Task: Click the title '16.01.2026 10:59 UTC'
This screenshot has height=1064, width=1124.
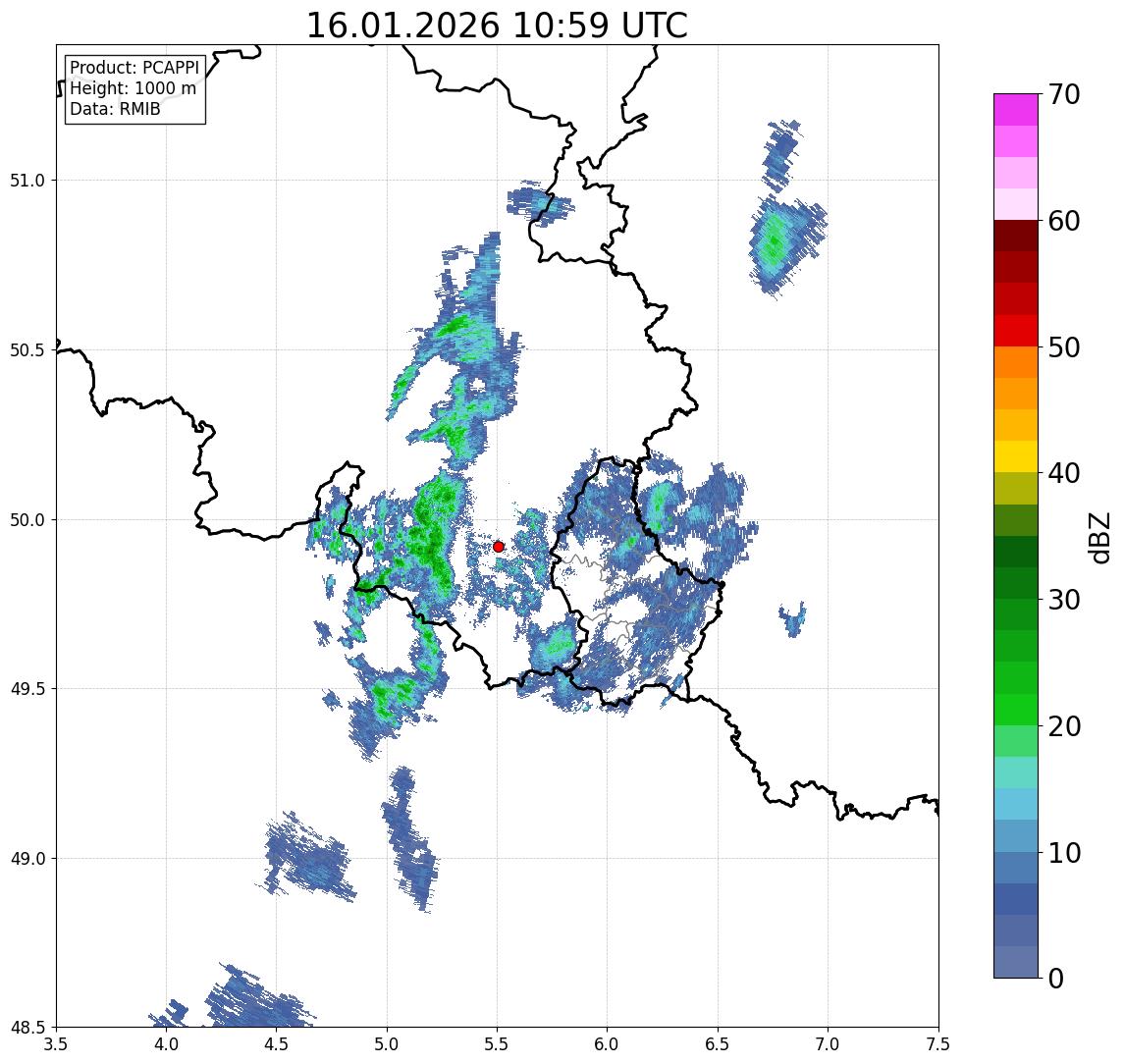Action: click(497, 26)
